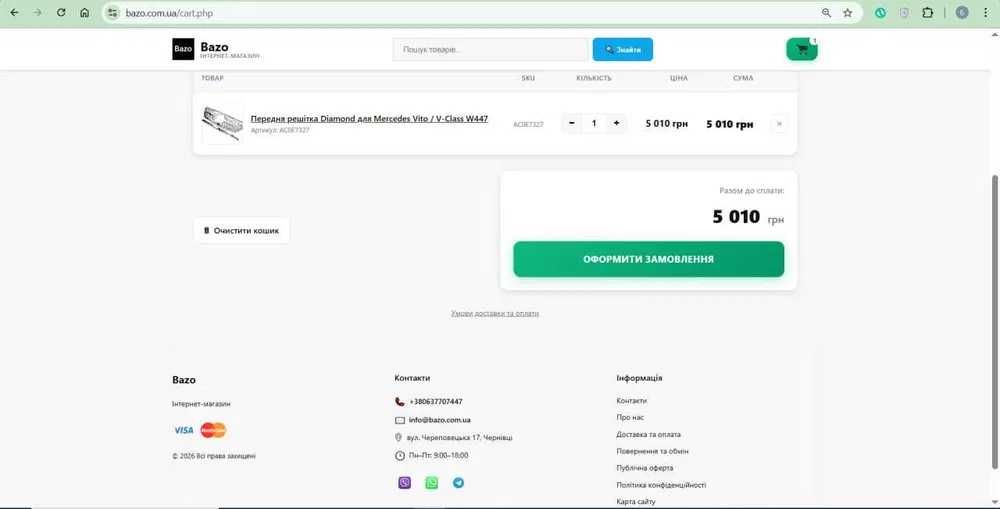Click the grey shield extension icon
Screen dimensions: 1000x509
click(904, 13)
